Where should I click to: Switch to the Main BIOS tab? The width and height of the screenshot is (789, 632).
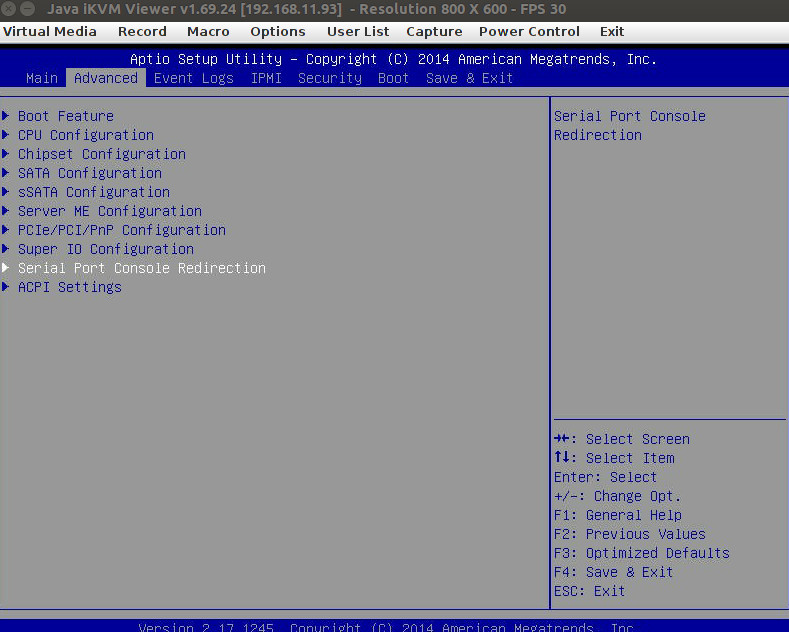42,78
